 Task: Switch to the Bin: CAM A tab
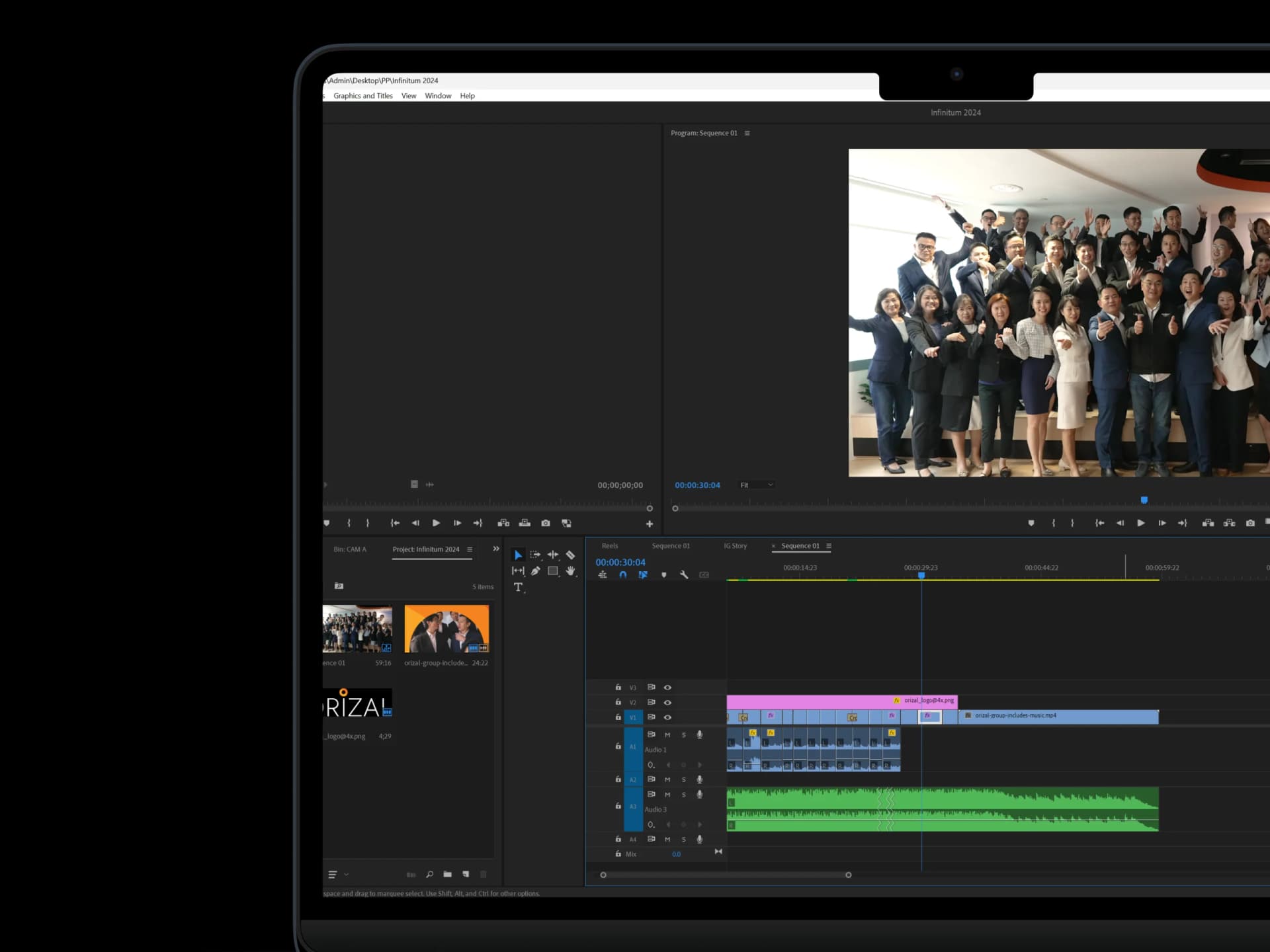[350, 549]
